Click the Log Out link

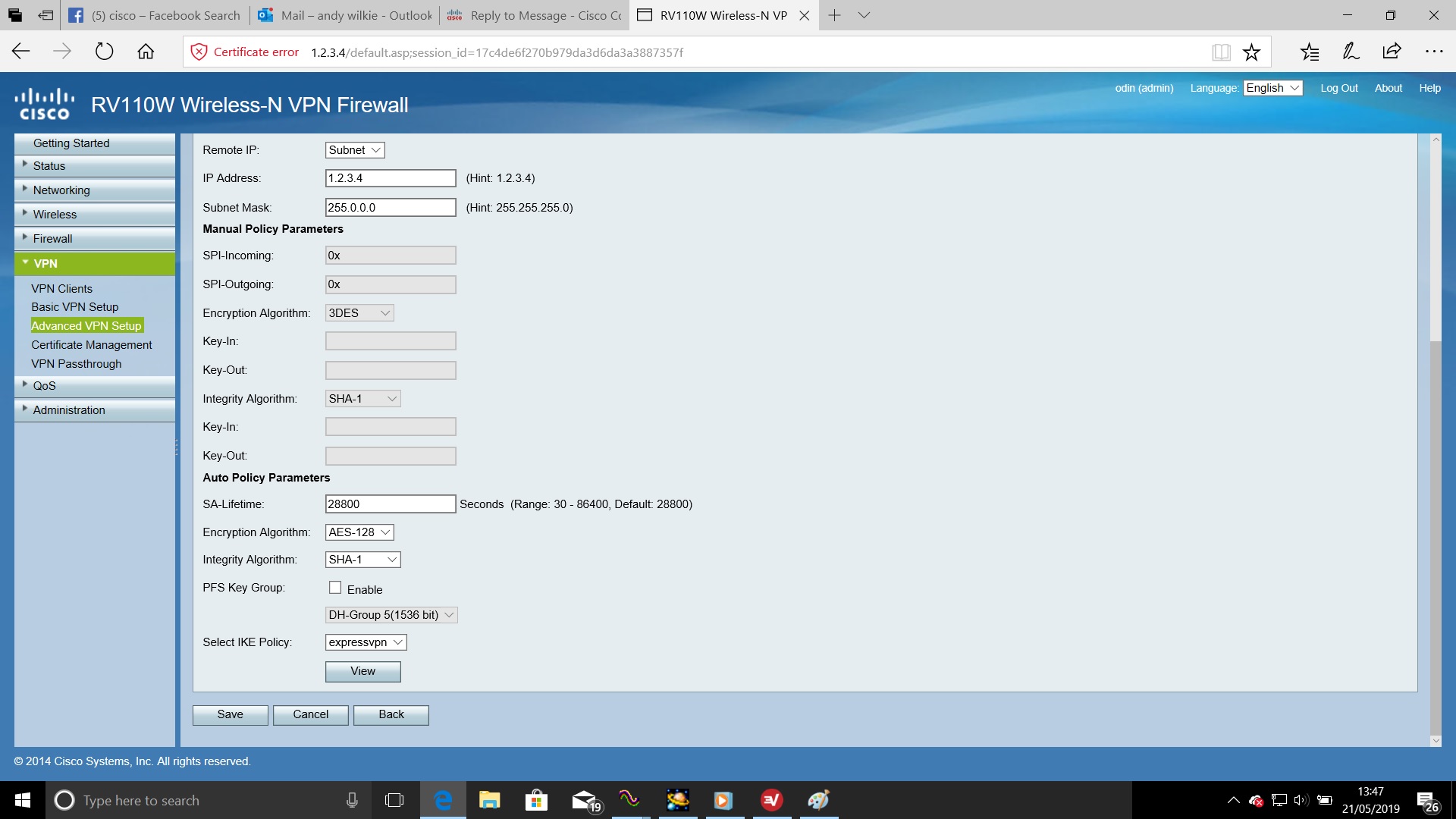[x=1339, y=88]
